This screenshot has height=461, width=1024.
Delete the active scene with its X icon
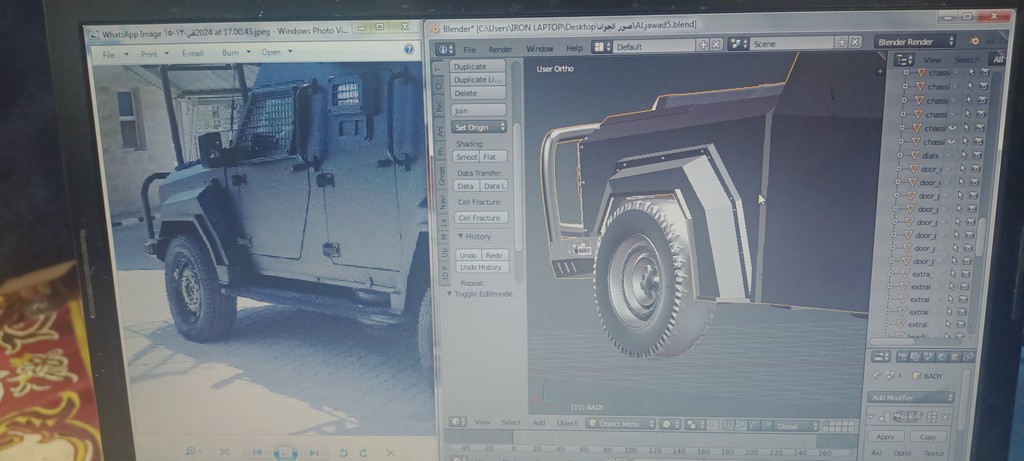click(854, 42)
